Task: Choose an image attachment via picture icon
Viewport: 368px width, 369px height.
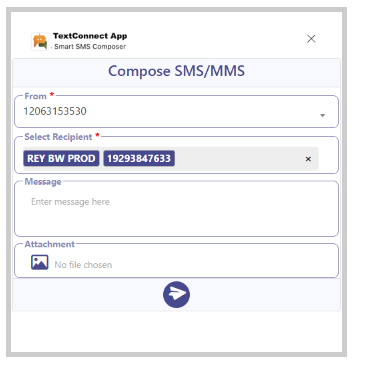Action: point(40,262)
